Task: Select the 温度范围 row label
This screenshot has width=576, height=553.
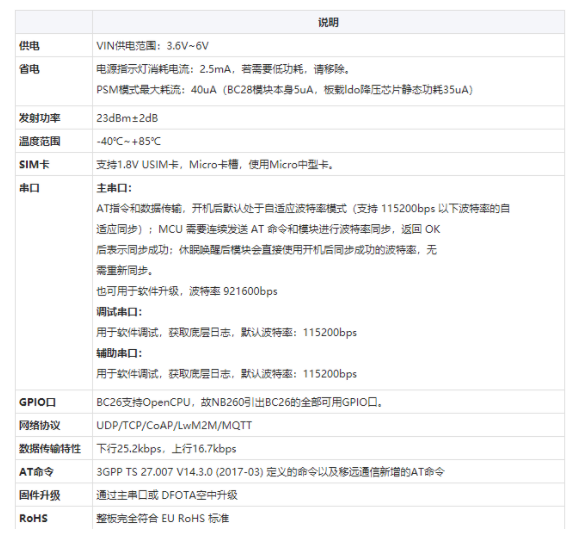Action: (39, 141)
